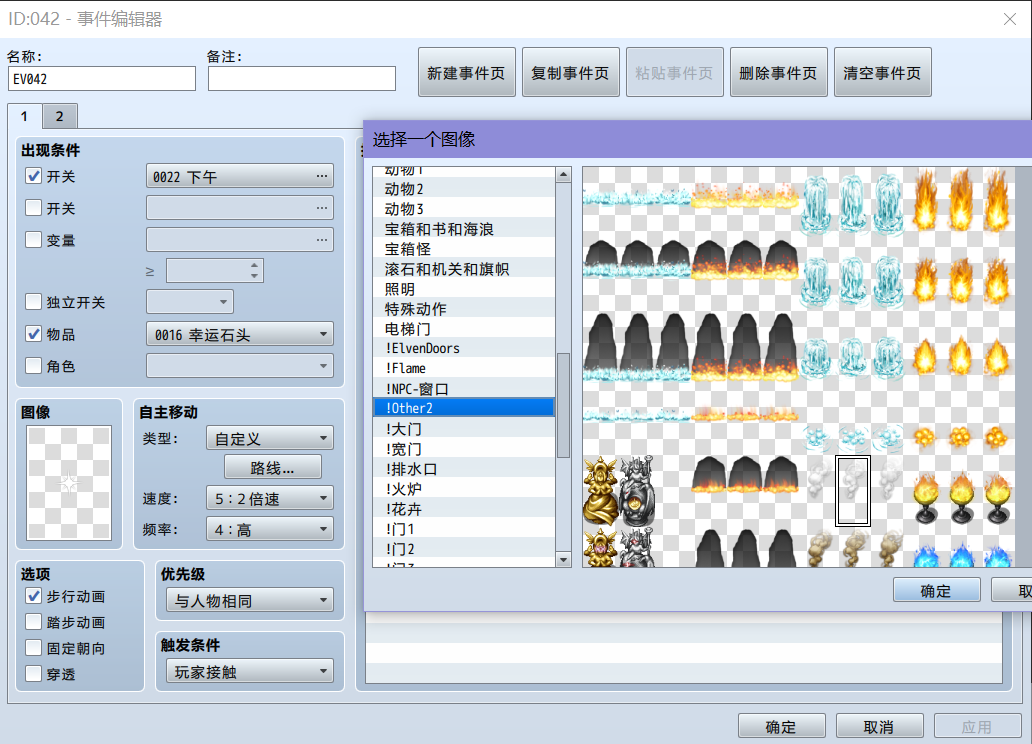Viewport: 1032px width, 744px height.
Task: Pick the leftmost flaming brazier stand sprite
Action: tap(925, 498)
